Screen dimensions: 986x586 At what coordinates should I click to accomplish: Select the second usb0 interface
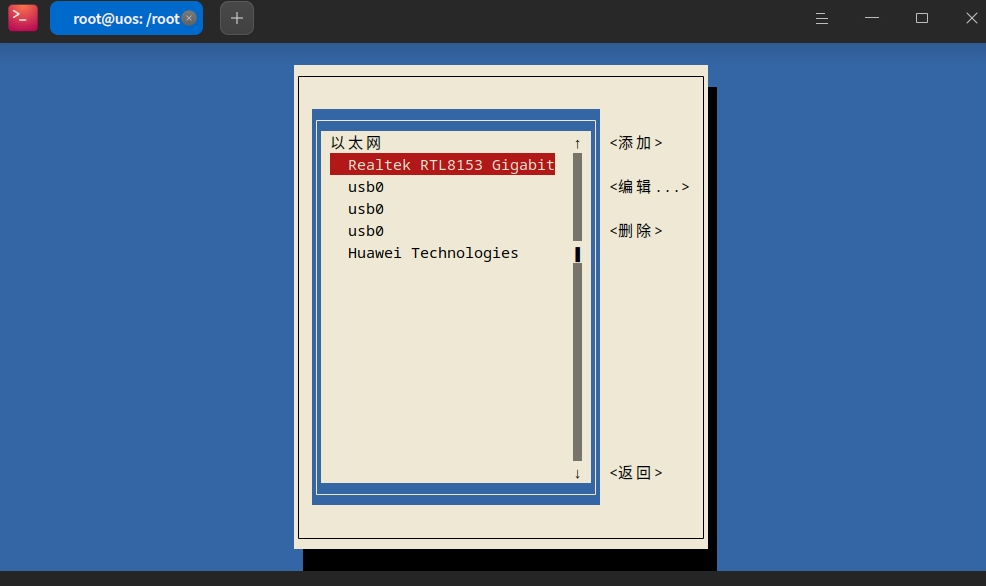(x=365, y=208)
